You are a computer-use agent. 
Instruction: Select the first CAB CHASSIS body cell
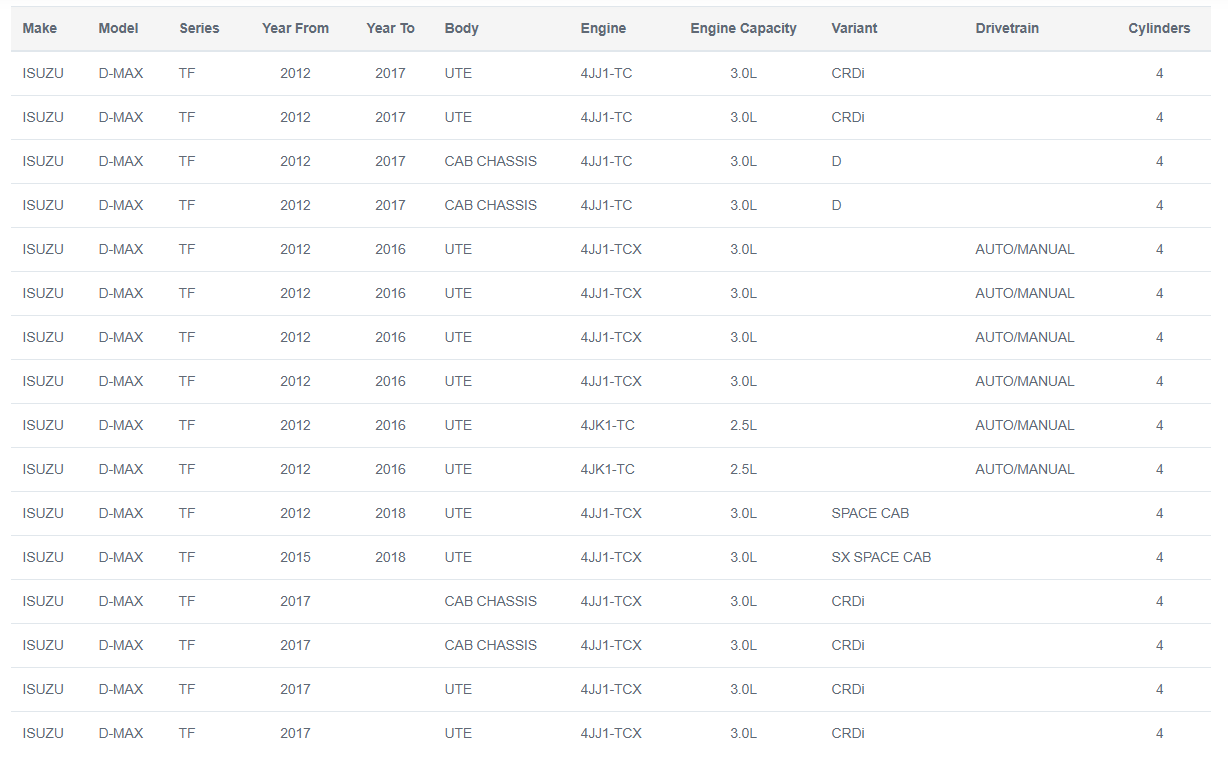[490, 161]
